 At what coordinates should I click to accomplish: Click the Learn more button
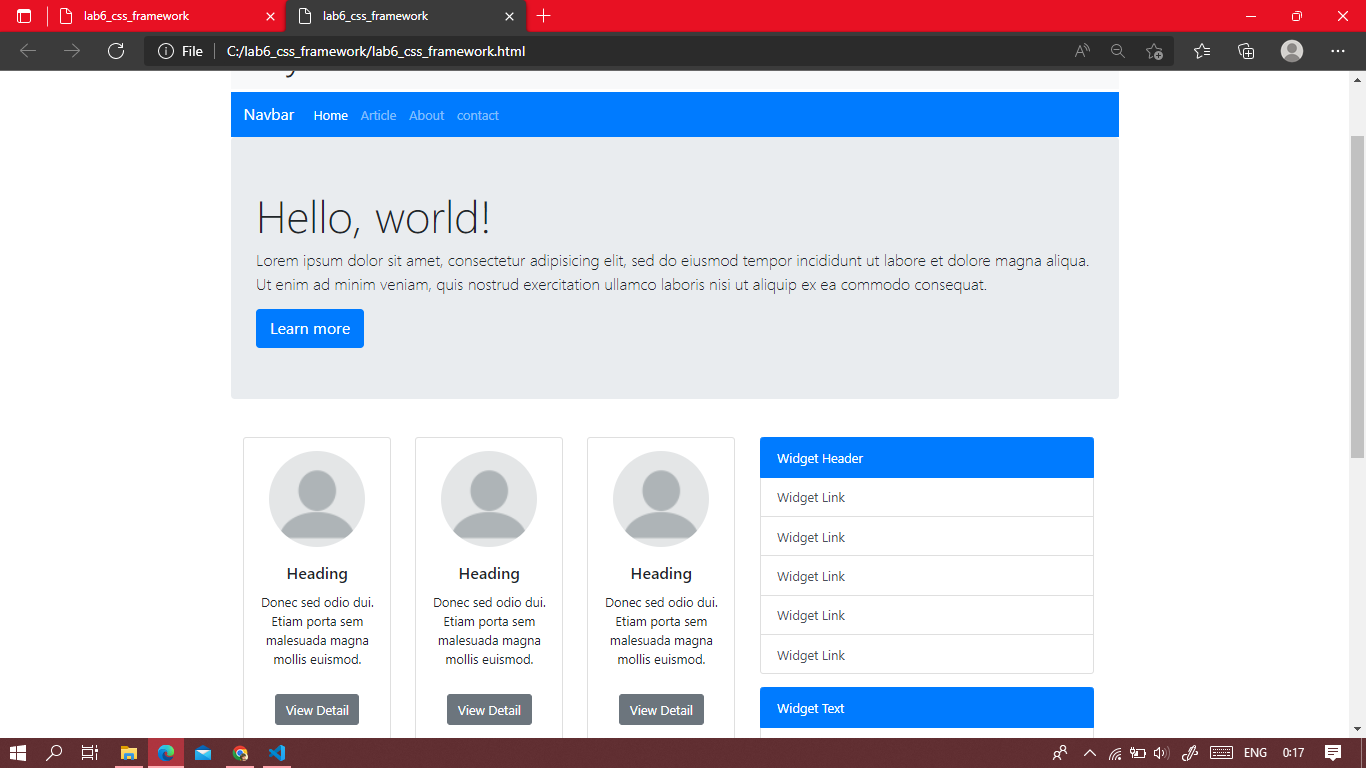(x=310, y=329)
